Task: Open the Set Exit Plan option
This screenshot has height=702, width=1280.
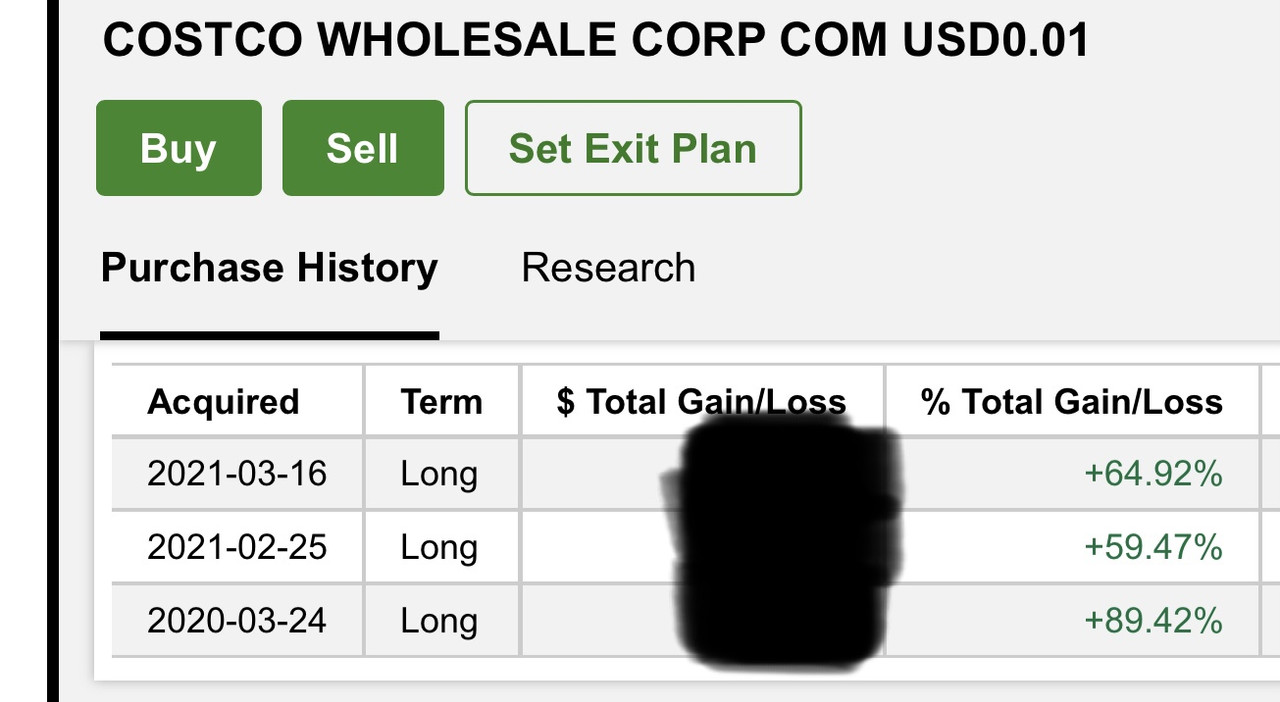Action: point(632,148)
